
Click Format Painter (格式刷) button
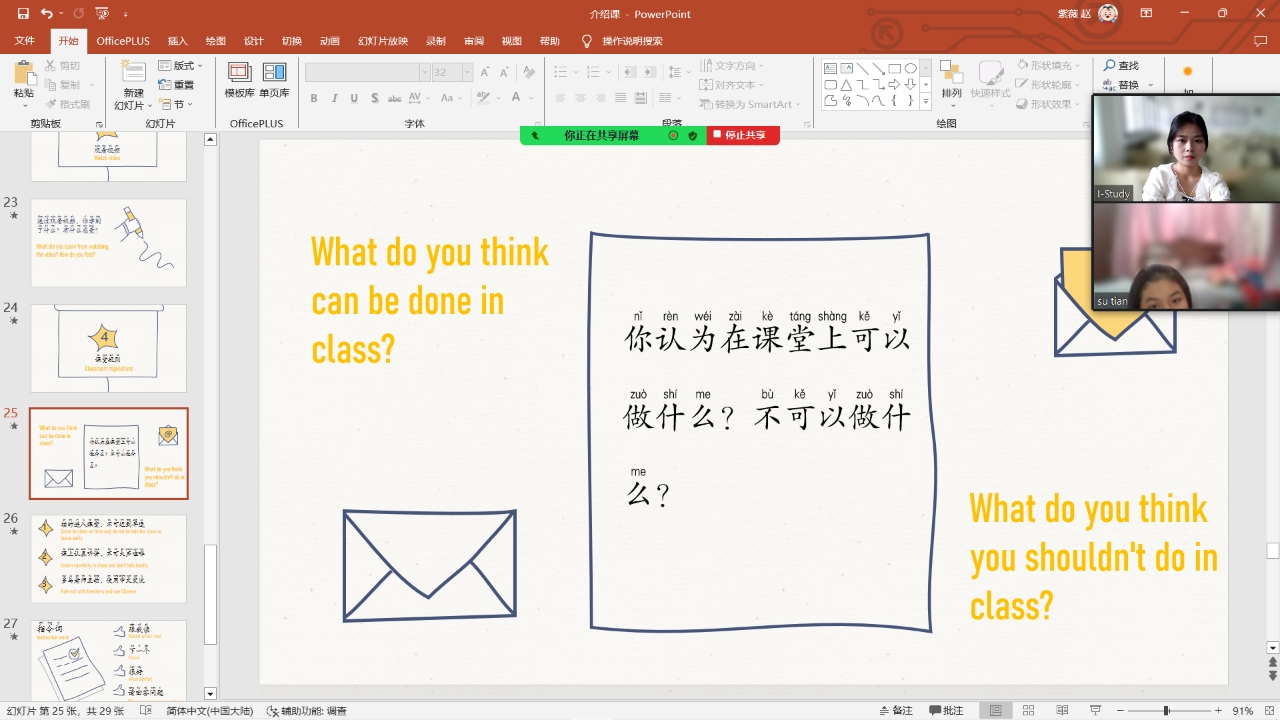point(67,104)
